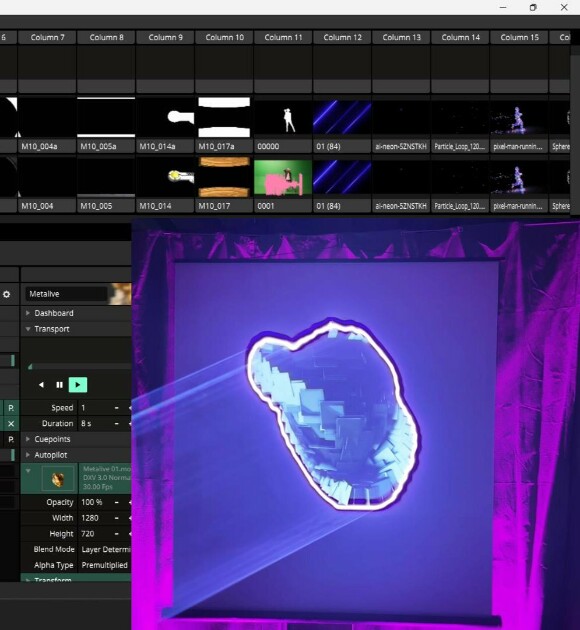Restore down the application window
The image size is (580, 630).
533,7
